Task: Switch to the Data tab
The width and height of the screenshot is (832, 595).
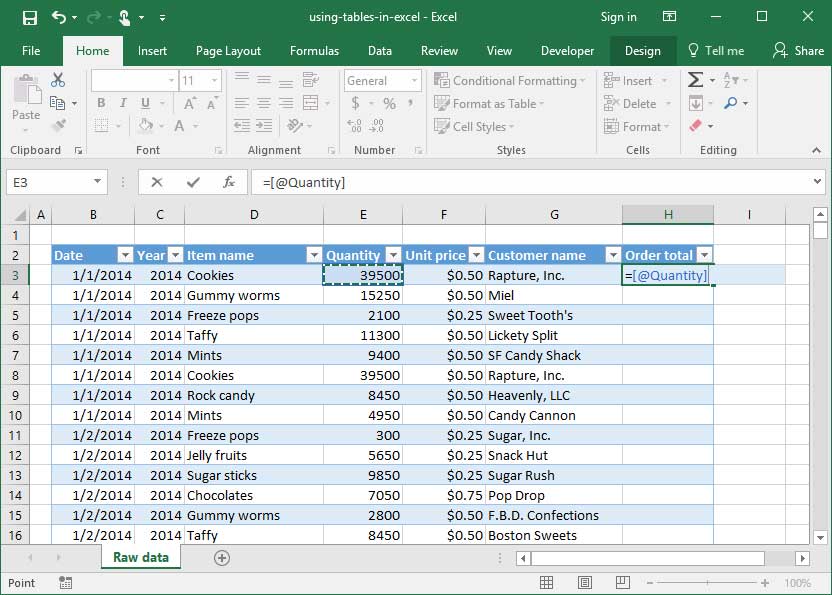Action: click(x=380, y=51)
